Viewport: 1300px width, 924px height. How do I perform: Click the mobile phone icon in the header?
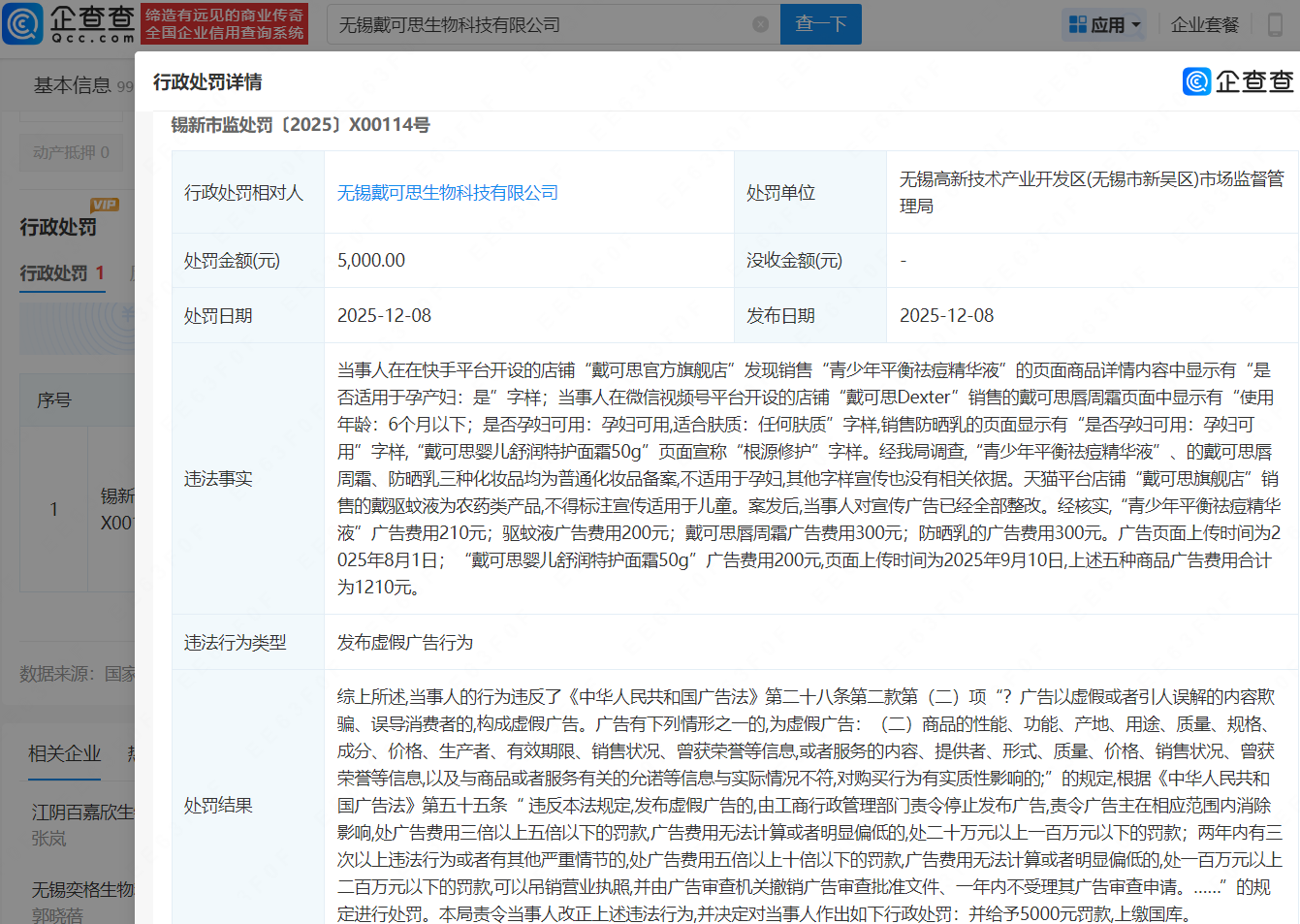click(x=1276, y=25)
